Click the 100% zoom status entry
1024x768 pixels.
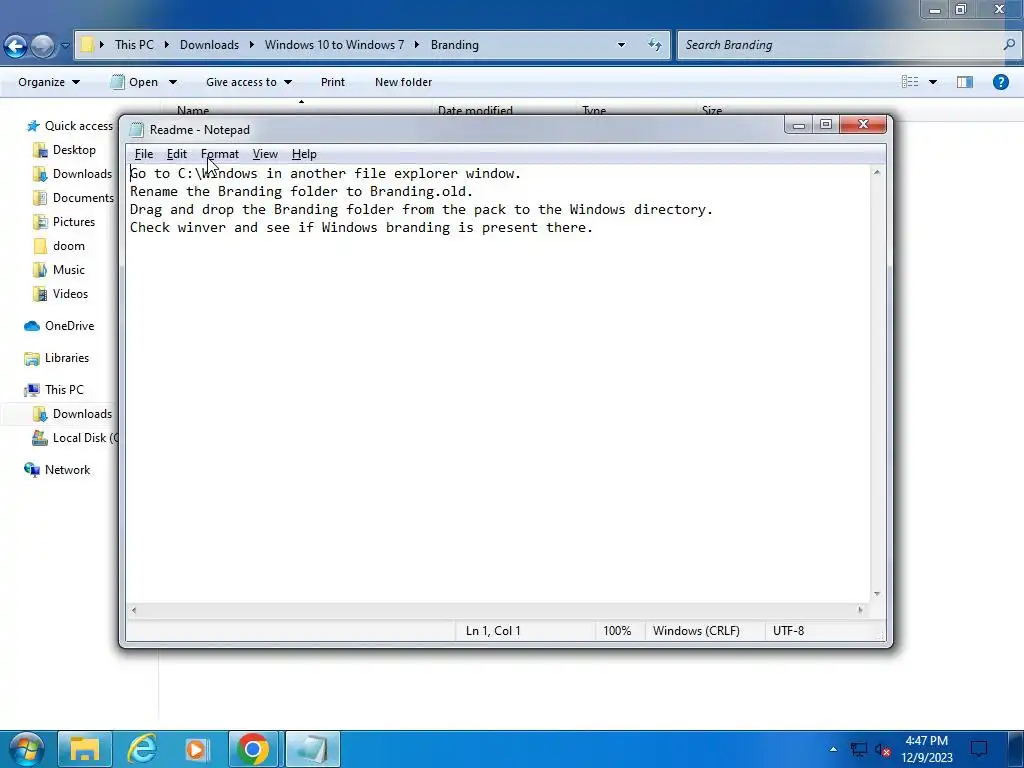[x=617, y=631]
